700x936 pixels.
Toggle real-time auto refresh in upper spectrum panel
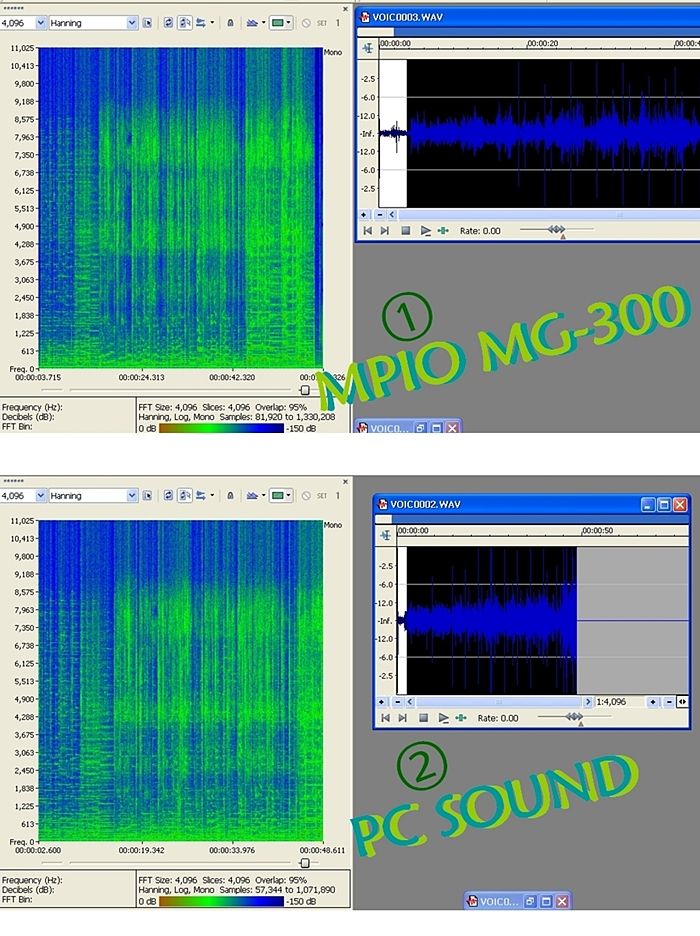pyautogui.click(x=184, y=23)
